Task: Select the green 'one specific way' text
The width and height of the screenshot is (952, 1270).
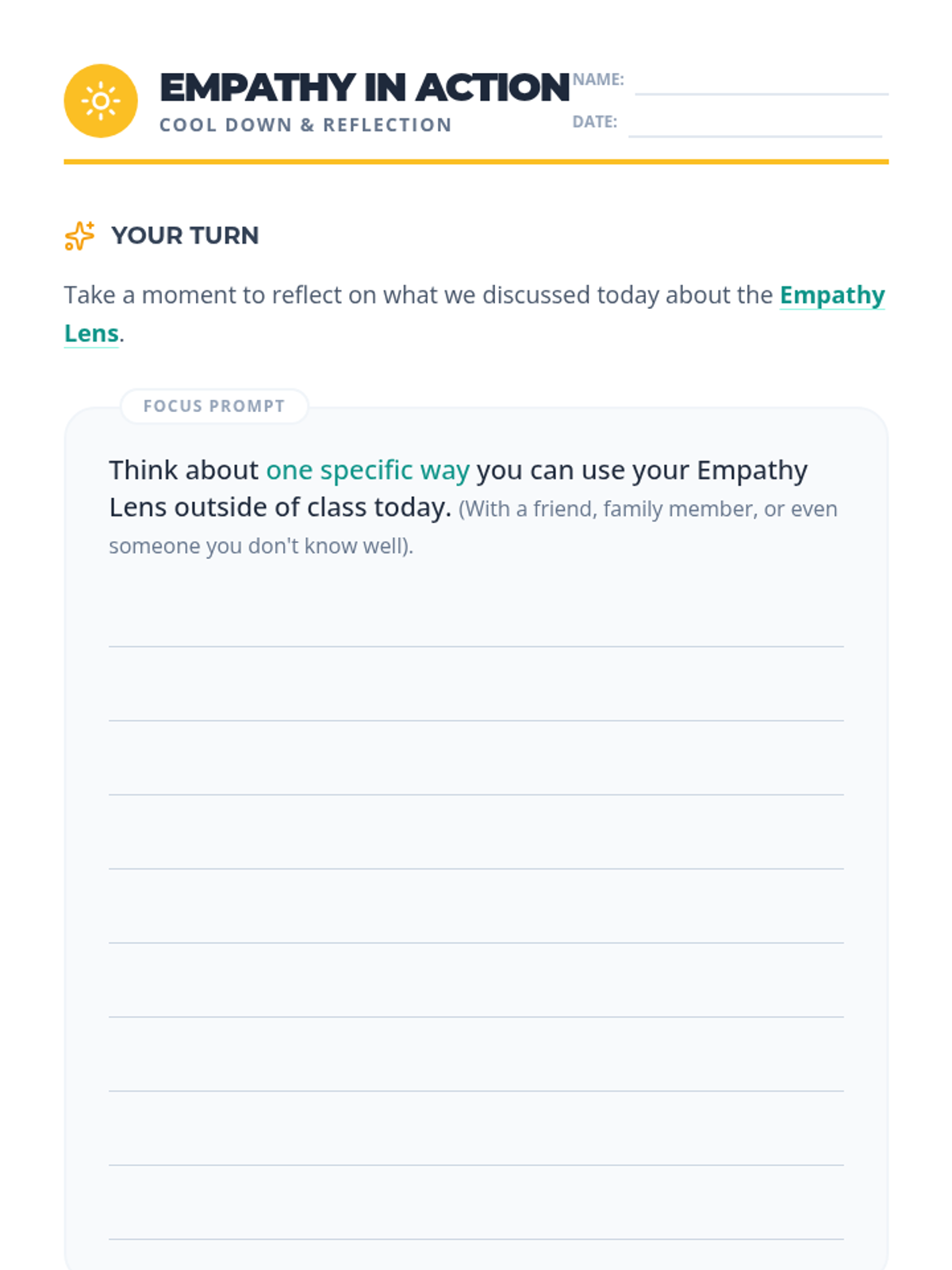Action: click(x=367, y=470)
